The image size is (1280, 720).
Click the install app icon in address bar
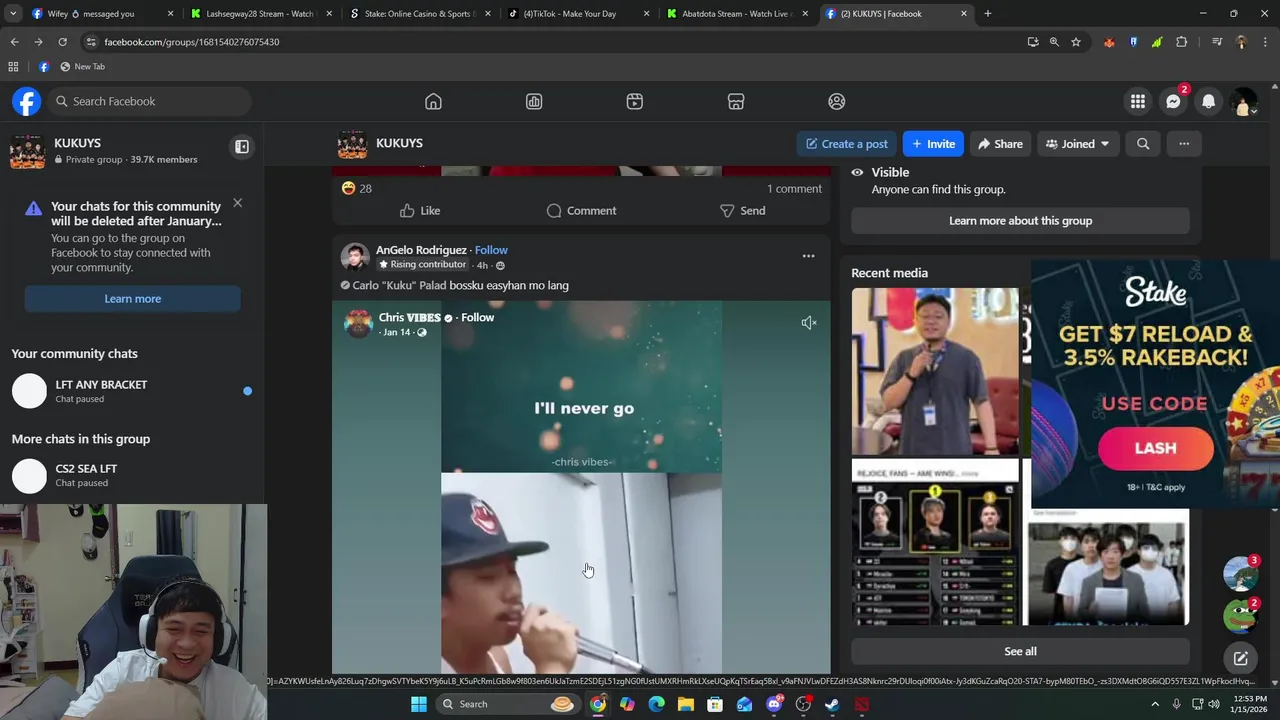(x=1033, y=42)
